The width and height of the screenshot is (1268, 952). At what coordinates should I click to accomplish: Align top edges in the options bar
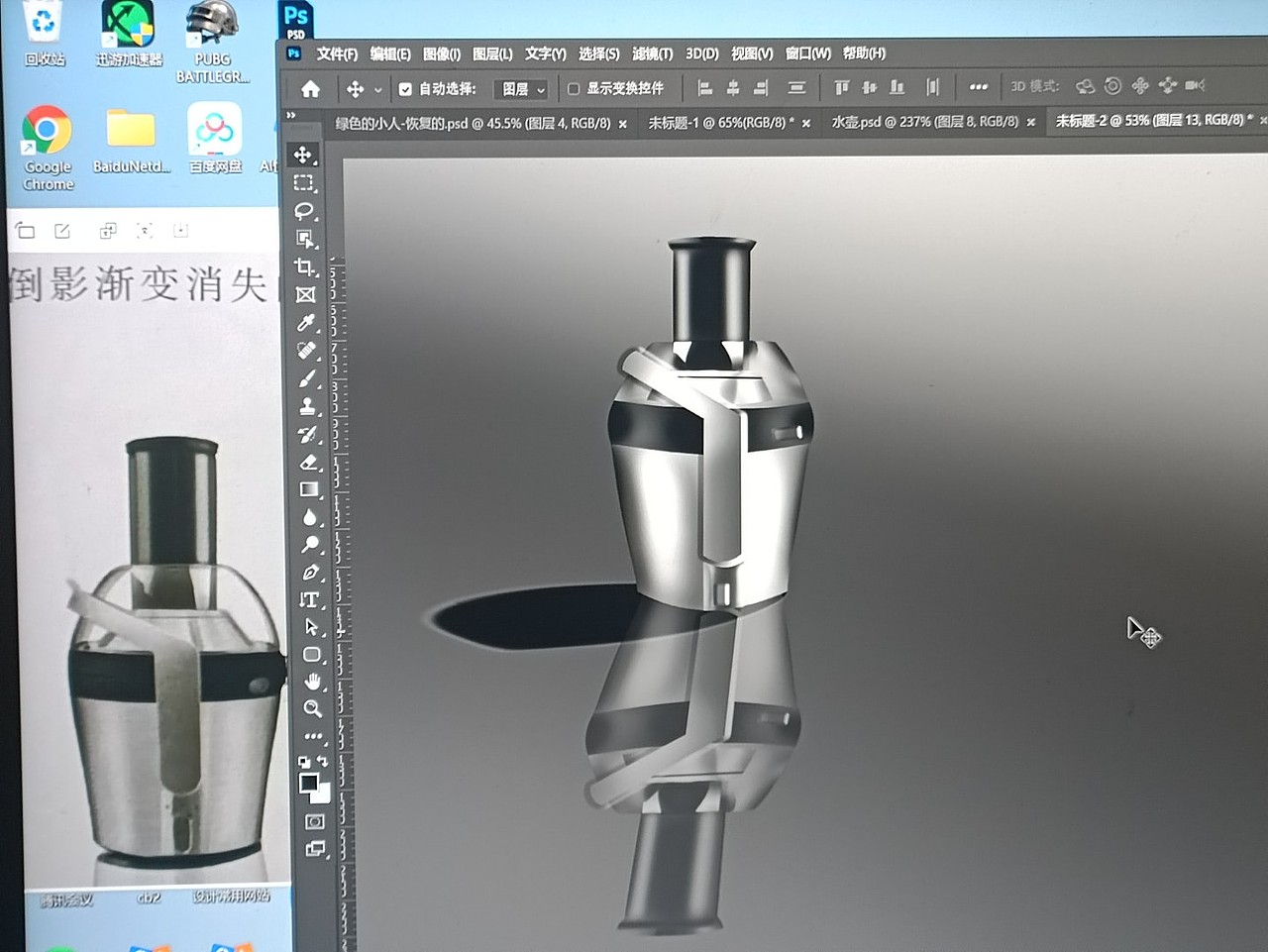[x=842, y=87]
